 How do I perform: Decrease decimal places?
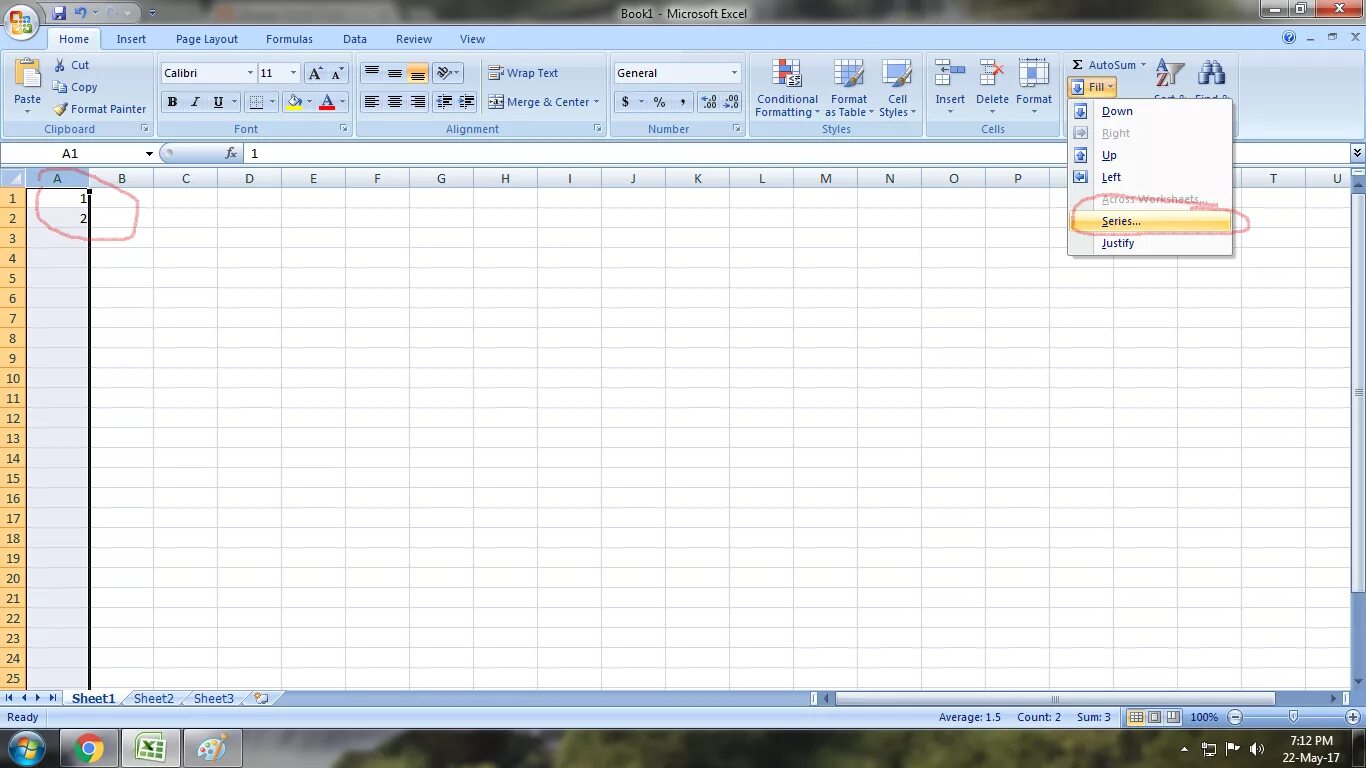[731, 102]
